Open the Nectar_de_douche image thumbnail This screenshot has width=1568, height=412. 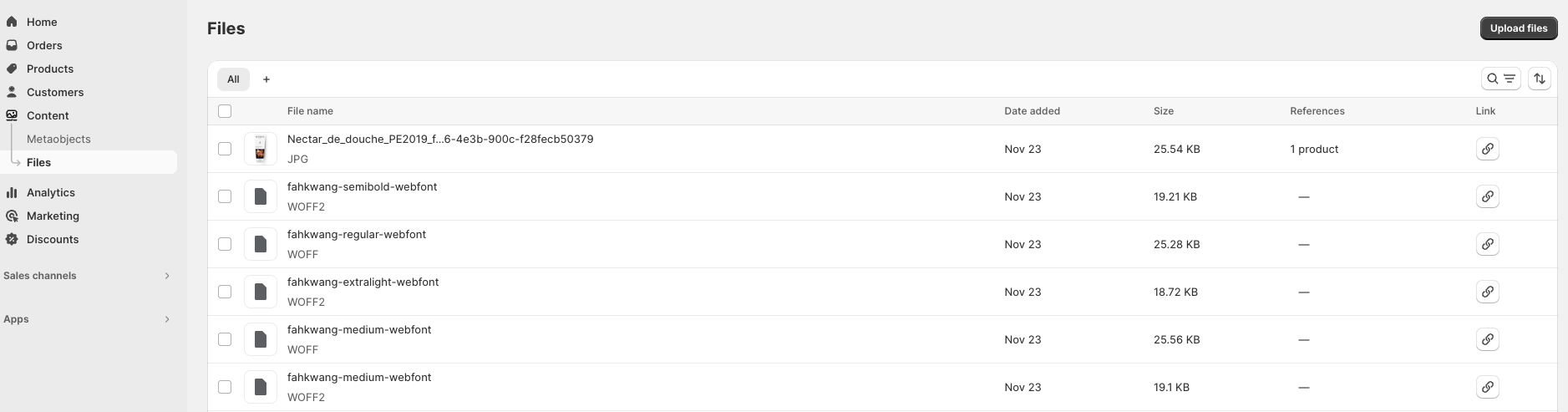click(260, 149)
